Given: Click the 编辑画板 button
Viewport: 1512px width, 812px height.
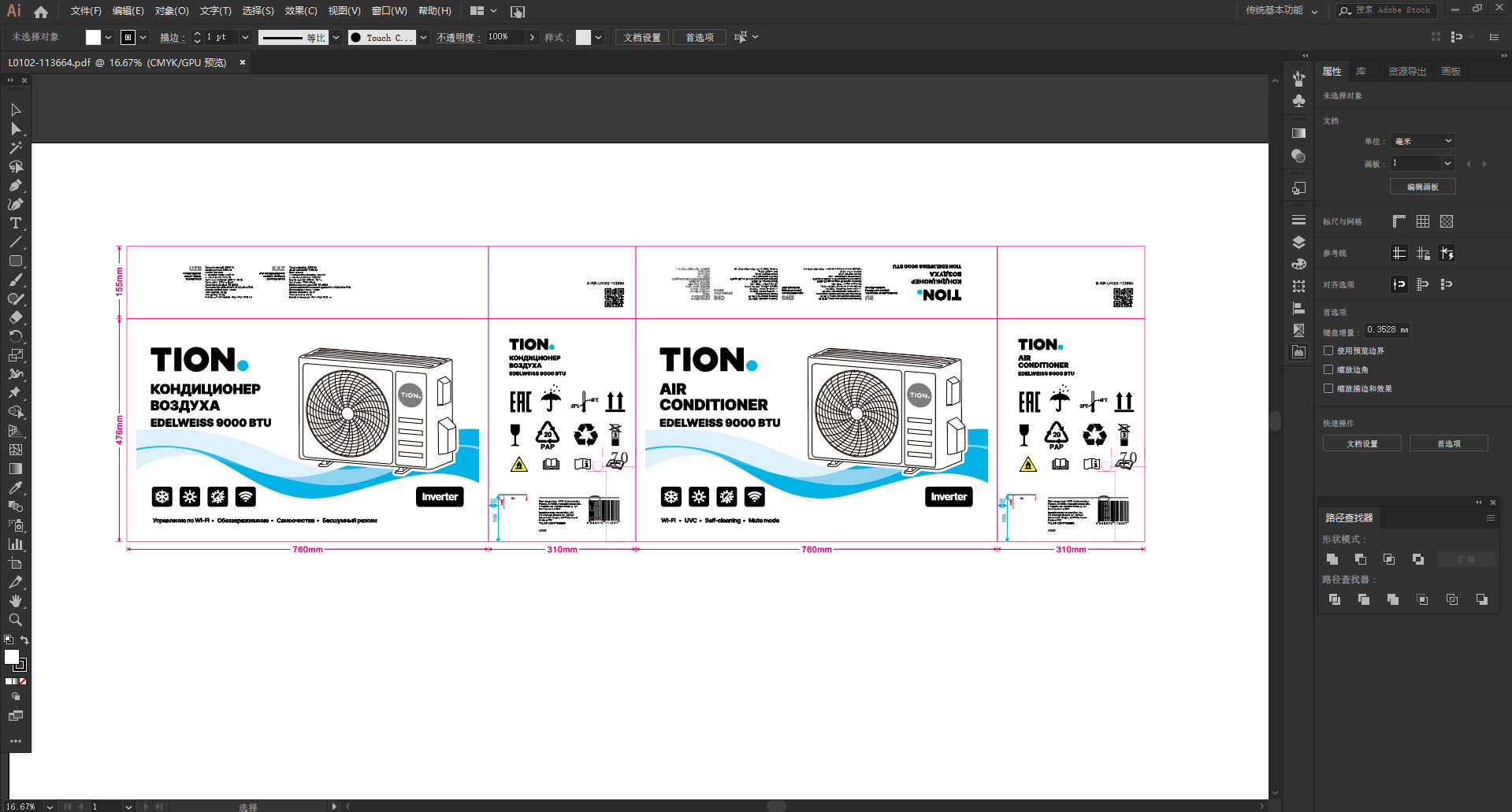Looking at the screenshot, I should tap(1423, 187).
